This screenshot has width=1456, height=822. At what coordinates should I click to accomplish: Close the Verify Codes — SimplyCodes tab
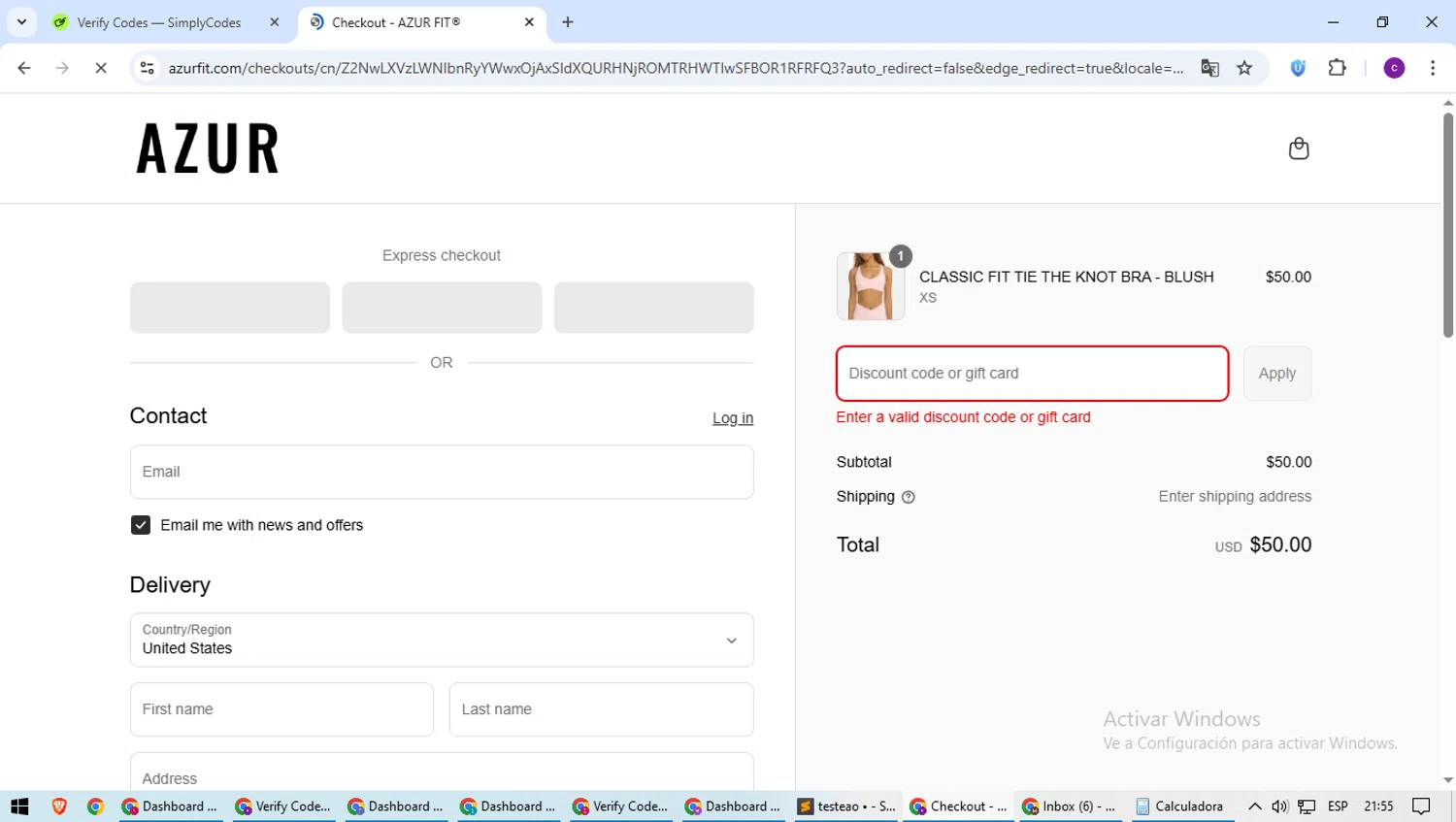275,22
